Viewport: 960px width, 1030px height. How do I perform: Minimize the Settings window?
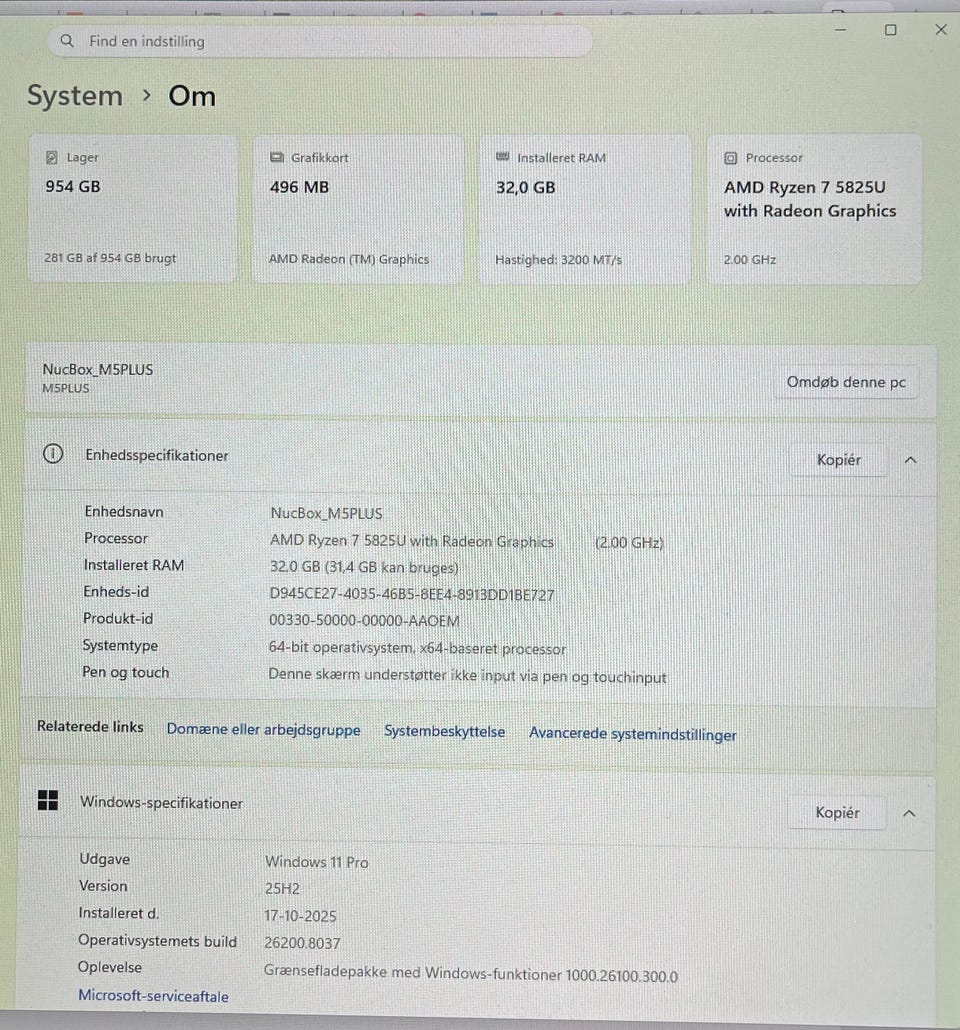(x=840, y=30)
